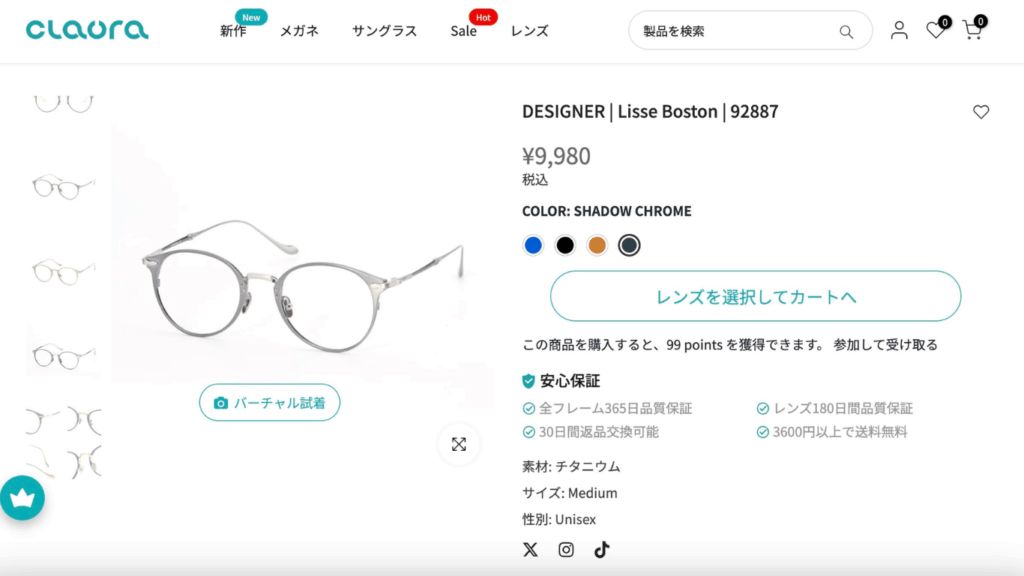
Task: Launch バーチャル試着 virtual try-on
Action: point(269,403)
